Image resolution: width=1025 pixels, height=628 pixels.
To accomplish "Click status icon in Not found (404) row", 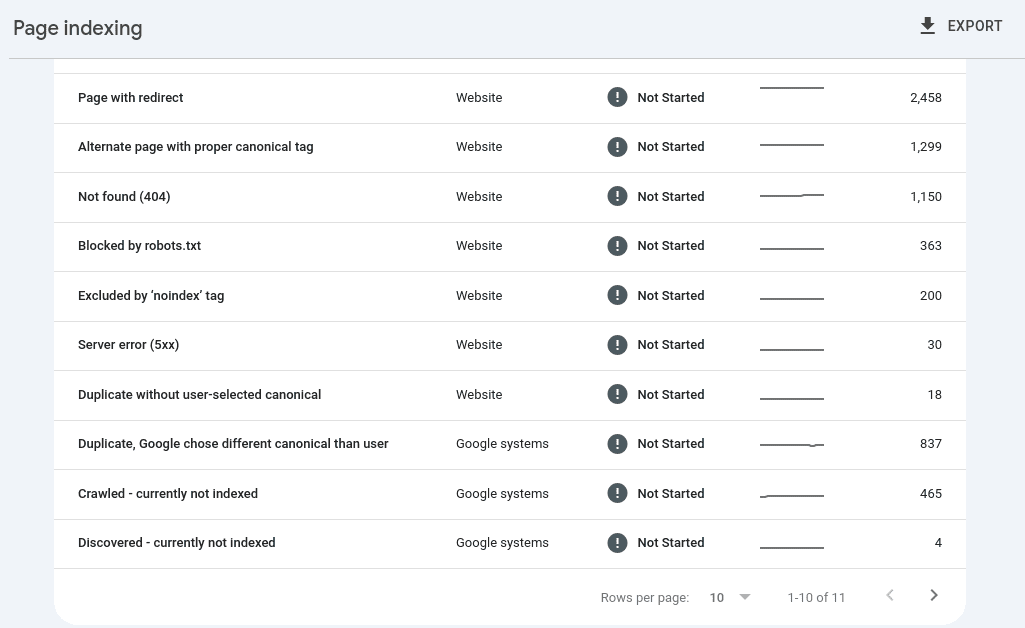I will coord(617,196).
